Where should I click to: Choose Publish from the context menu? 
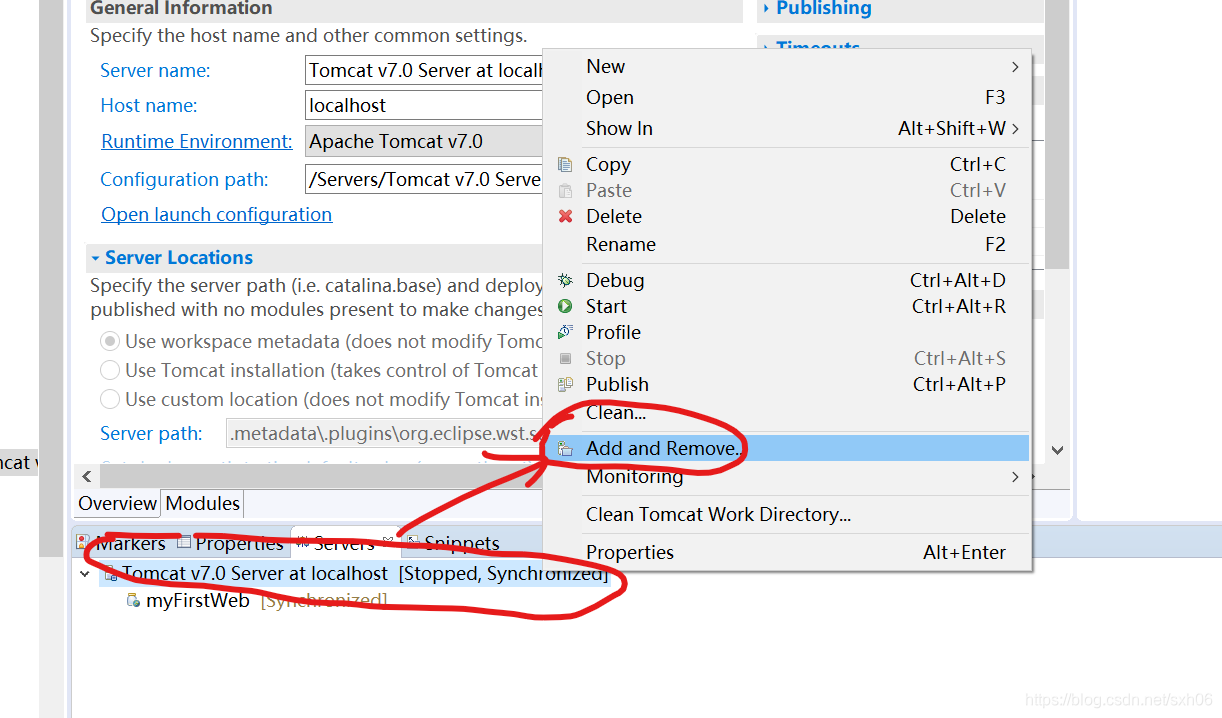coord(789,384)
